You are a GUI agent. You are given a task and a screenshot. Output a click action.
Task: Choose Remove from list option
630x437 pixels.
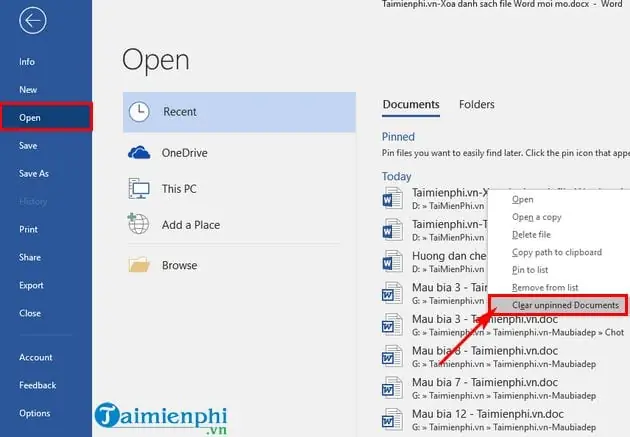point(545,288)
